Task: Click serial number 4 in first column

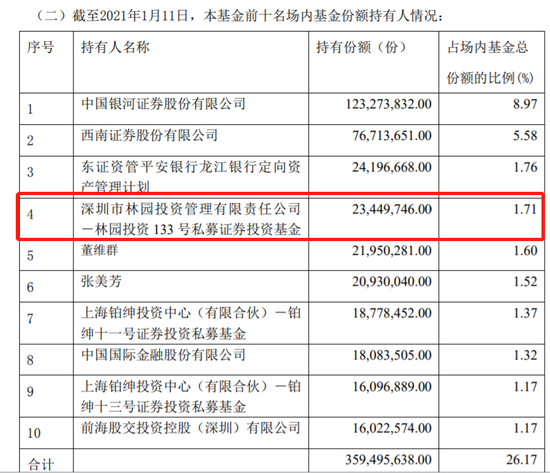Action: pyautogui.click(x=30, y=214)
